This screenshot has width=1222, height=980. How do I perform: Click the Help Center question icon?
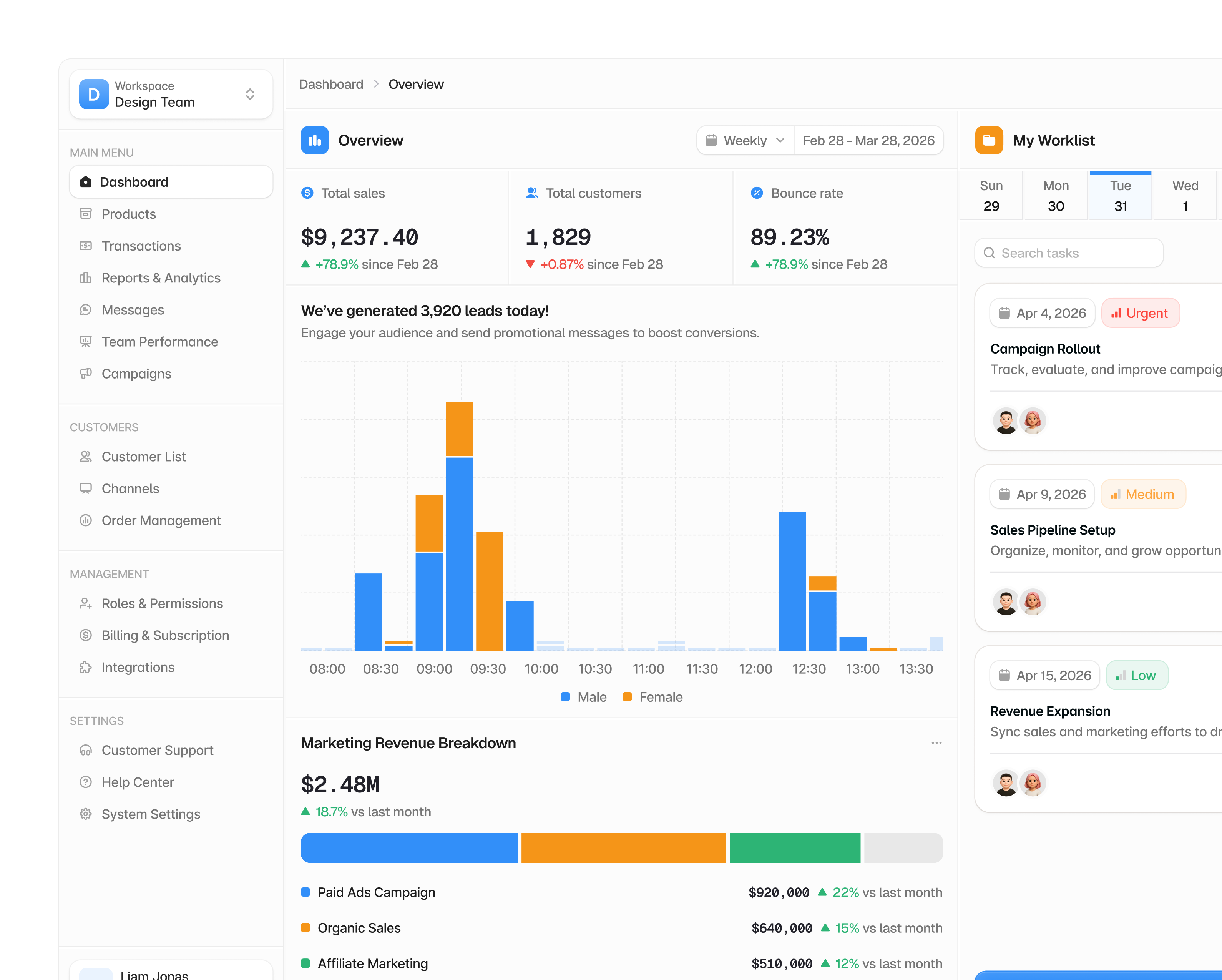click(86, 782)
